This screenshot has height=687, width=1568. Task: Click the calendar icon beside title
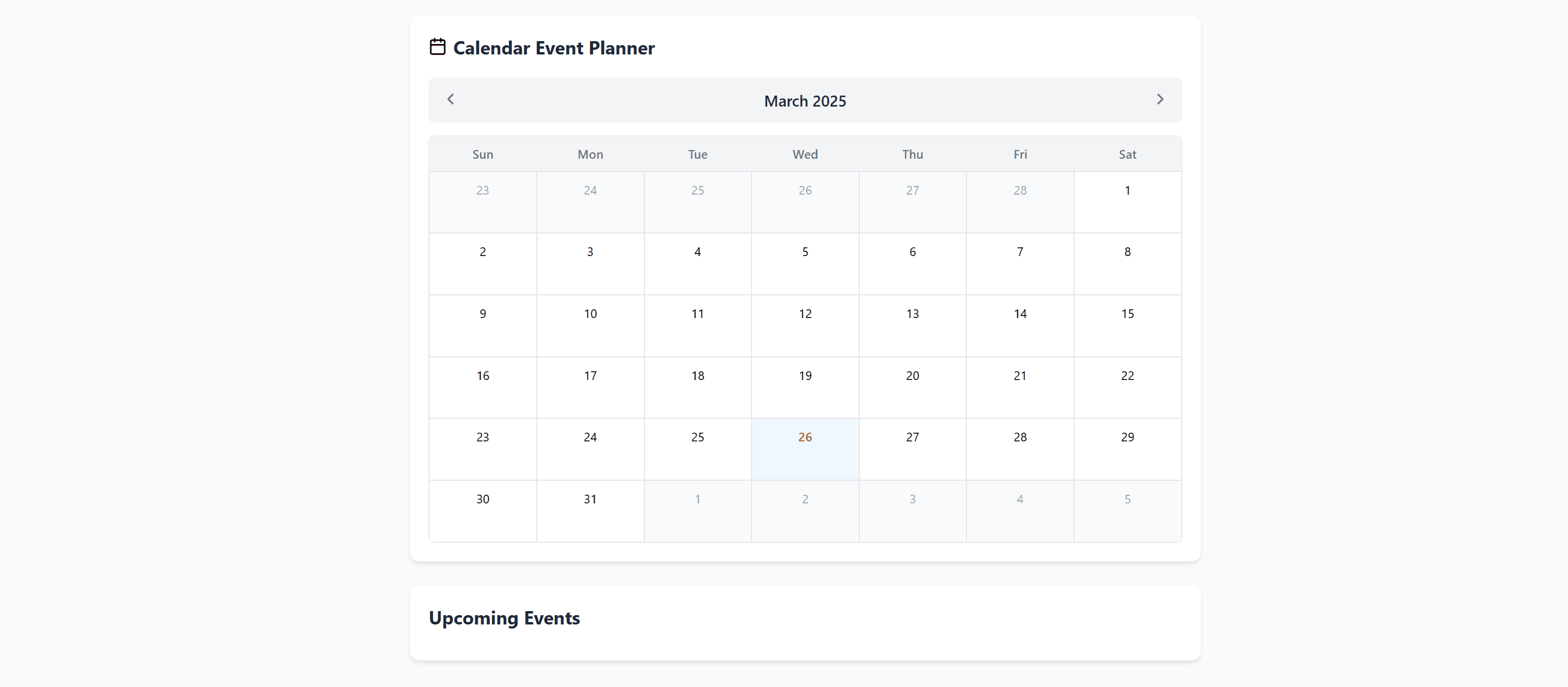[x=438, y=47]
